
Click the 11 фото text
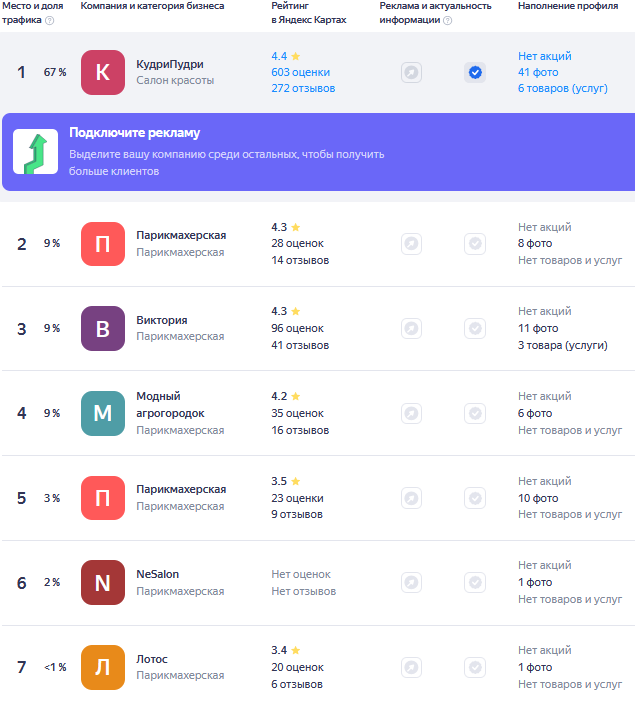click(x=538, y=329)
